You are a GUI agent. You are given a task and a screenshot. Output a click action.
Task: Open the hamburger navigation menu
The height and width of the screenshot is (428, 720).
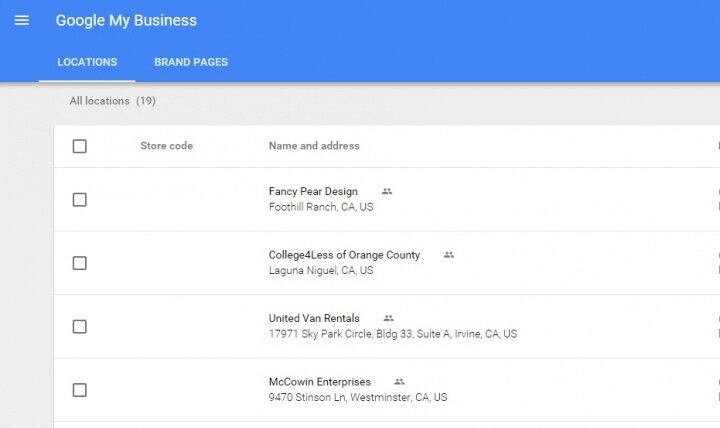tap(22, 20)
